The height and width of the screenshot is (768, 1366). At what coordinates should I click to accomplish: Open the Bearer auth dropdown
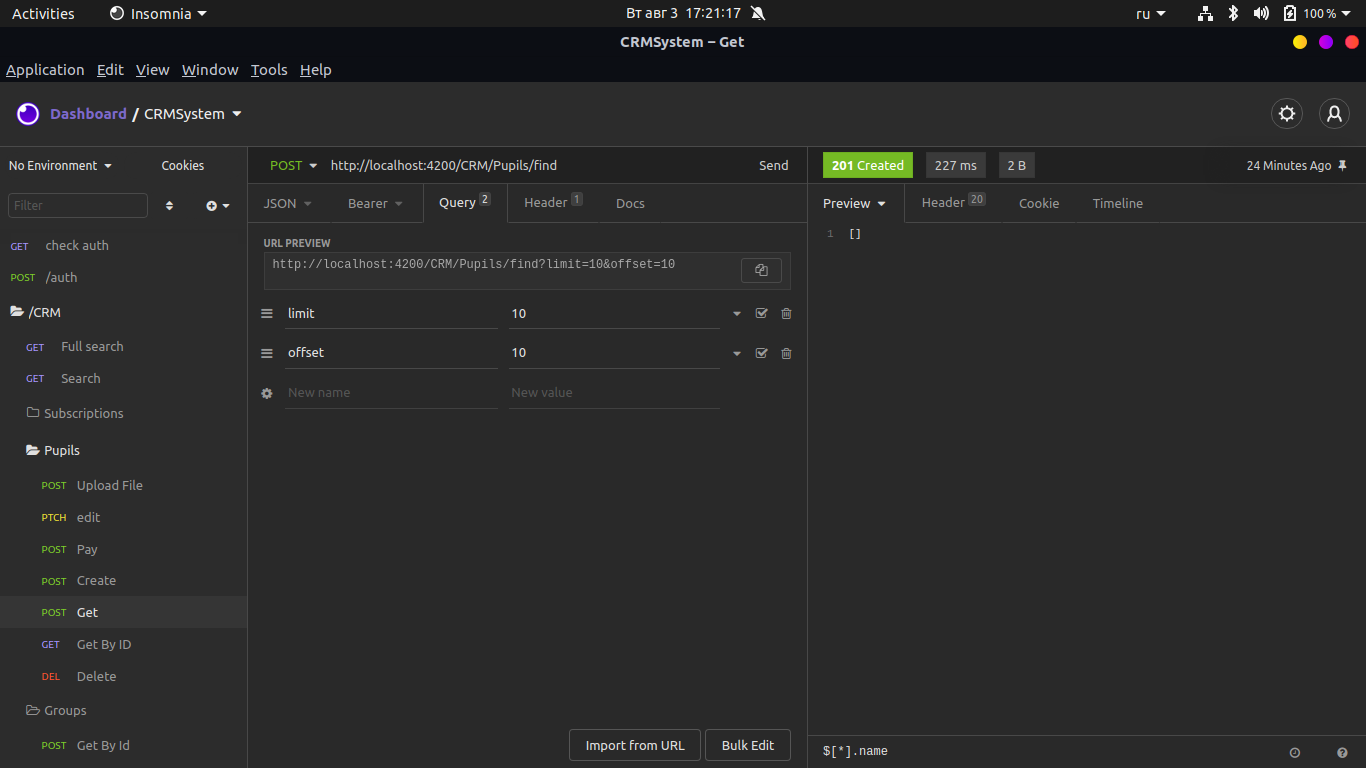point(376,203)
